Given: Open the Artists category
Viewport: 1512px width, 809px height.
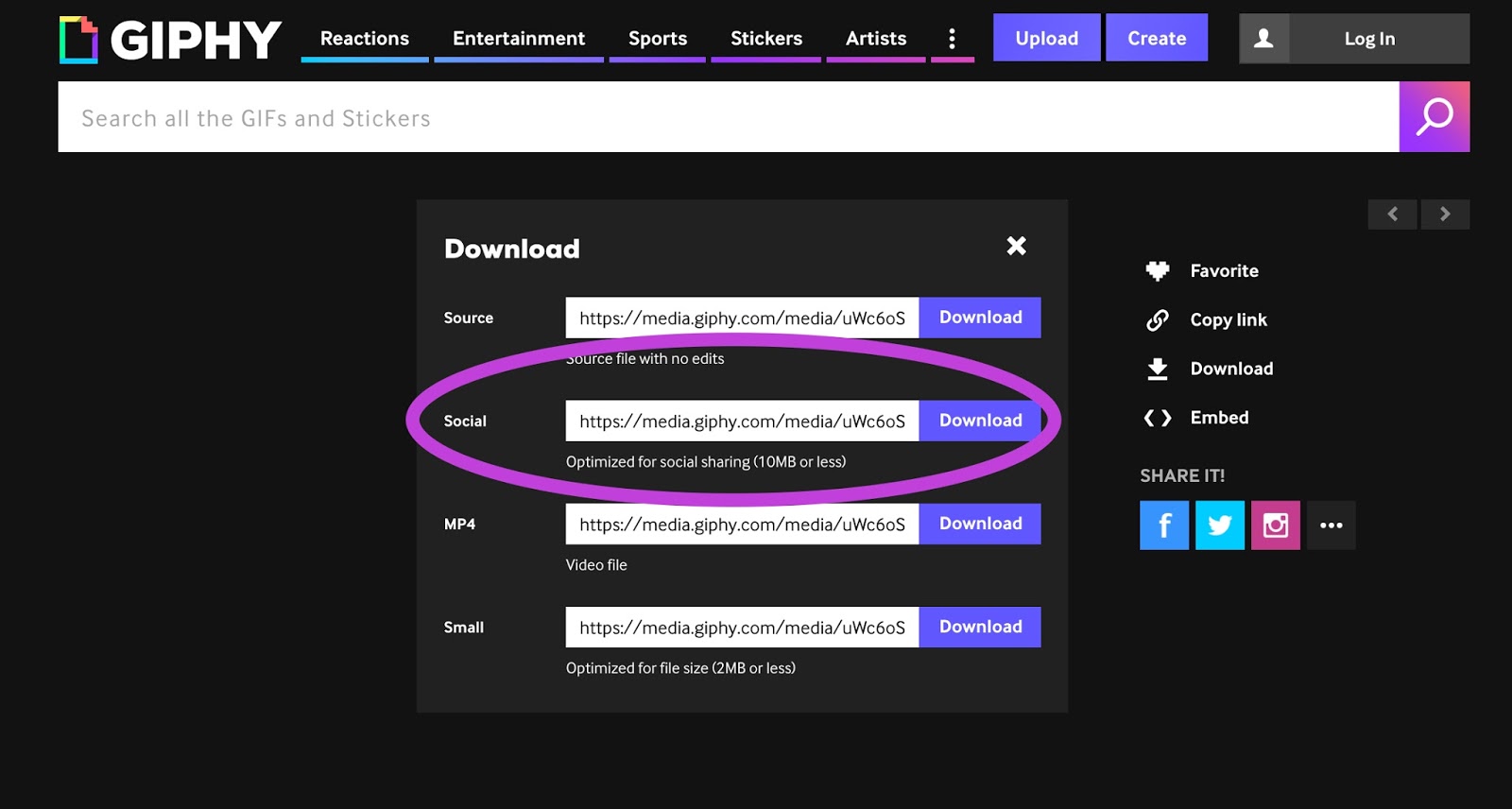Looking at the screenshot, I should (x=876, y=39).
